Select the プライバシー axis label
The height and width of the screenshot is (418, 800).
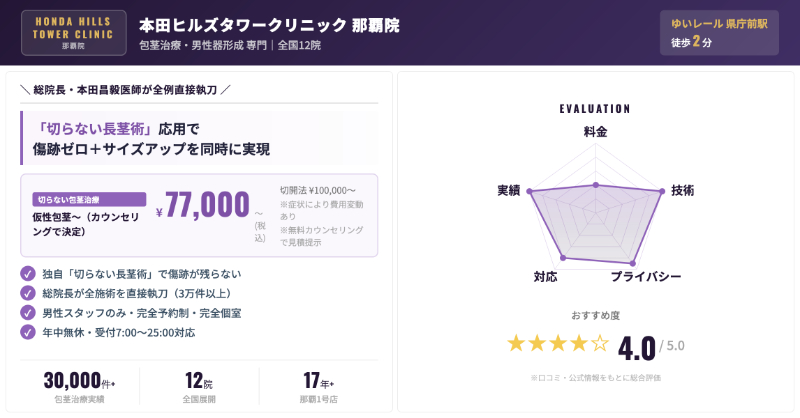(x=646, y=276)
